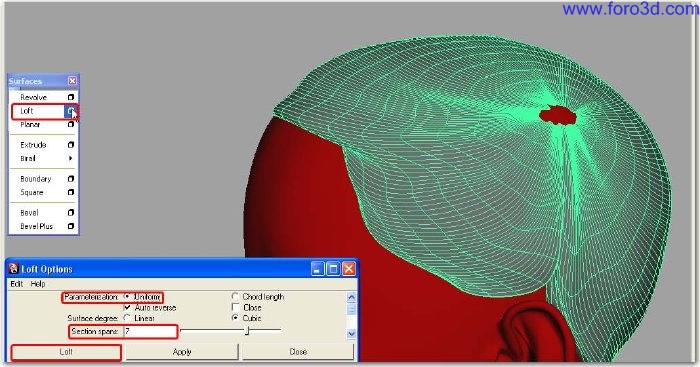
Task: Click the Loft Options window title icon
Action: point(14,268)
